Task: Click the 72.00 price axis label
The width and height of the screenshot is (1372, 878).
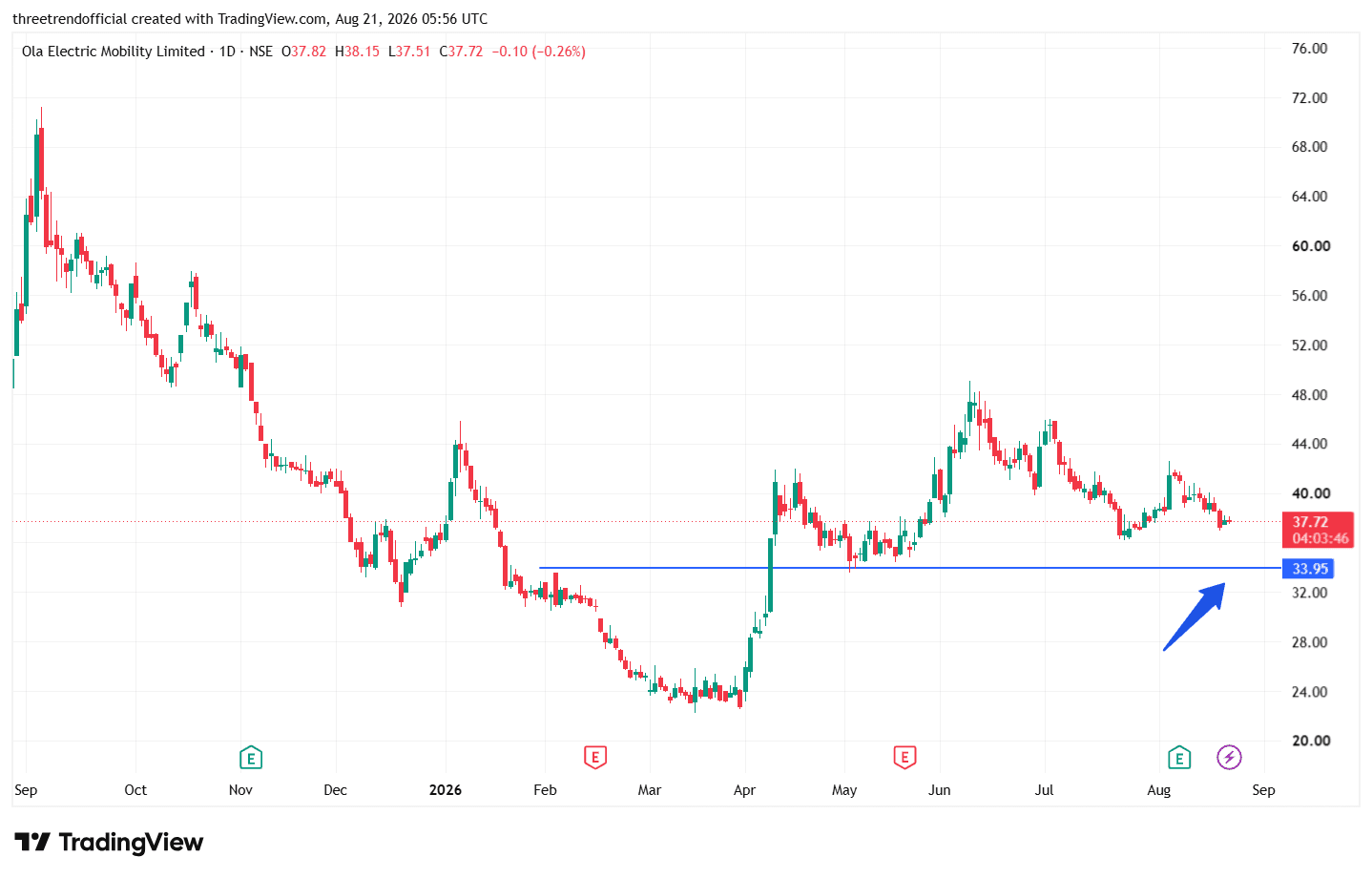Action: point(1309,98)
